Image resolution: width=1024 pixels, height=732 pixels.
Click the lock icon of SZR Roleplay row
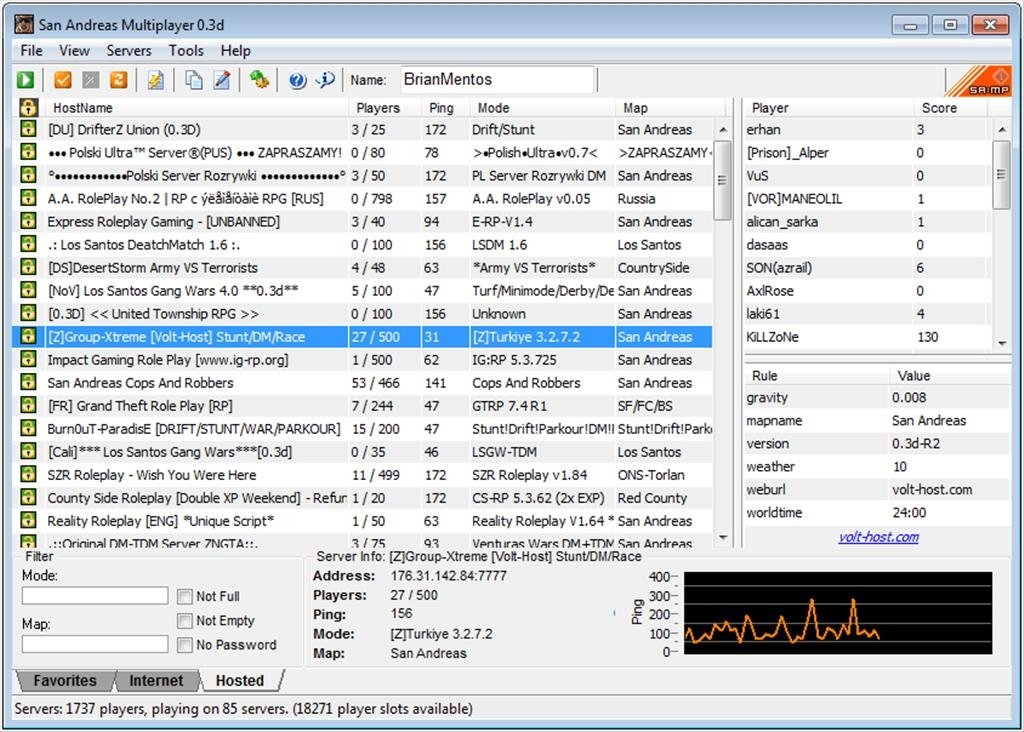click(x=28, y=473)
